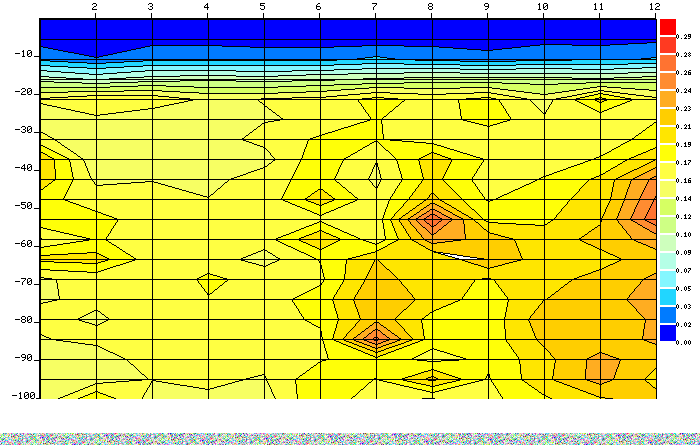Click the legend value 0.16

(x=683, y=180)
